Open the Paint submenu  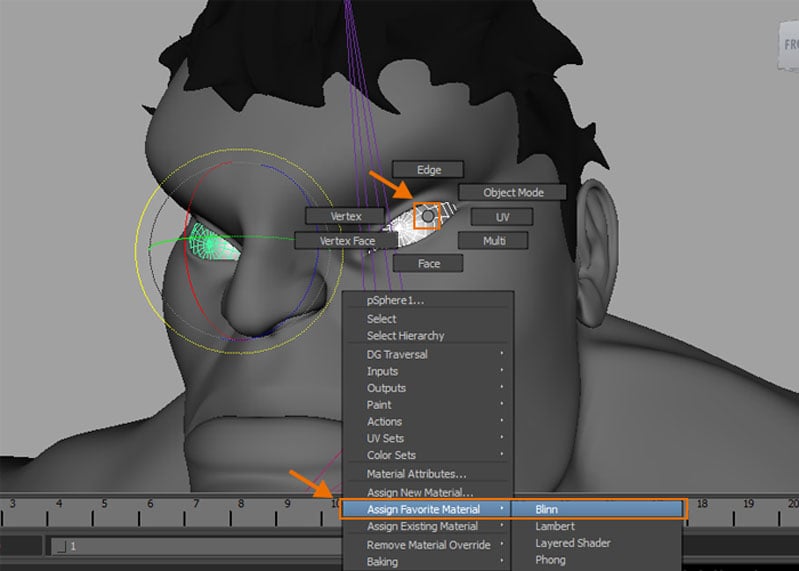(428, 405)
